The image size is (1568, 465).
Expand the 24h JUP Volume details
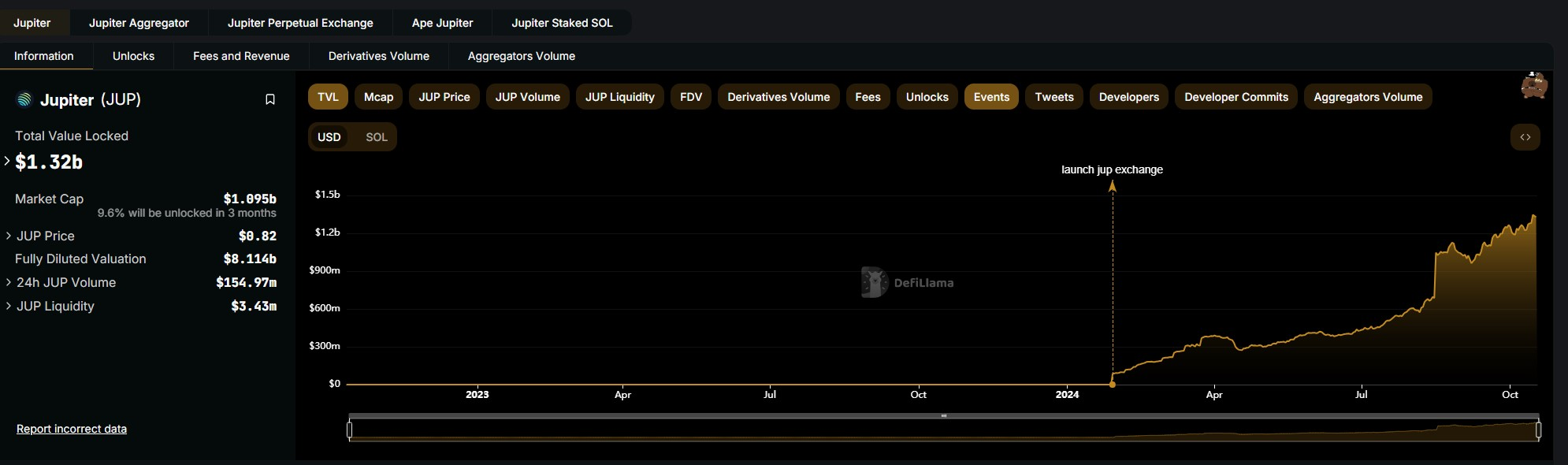click(x=8, y=282)
